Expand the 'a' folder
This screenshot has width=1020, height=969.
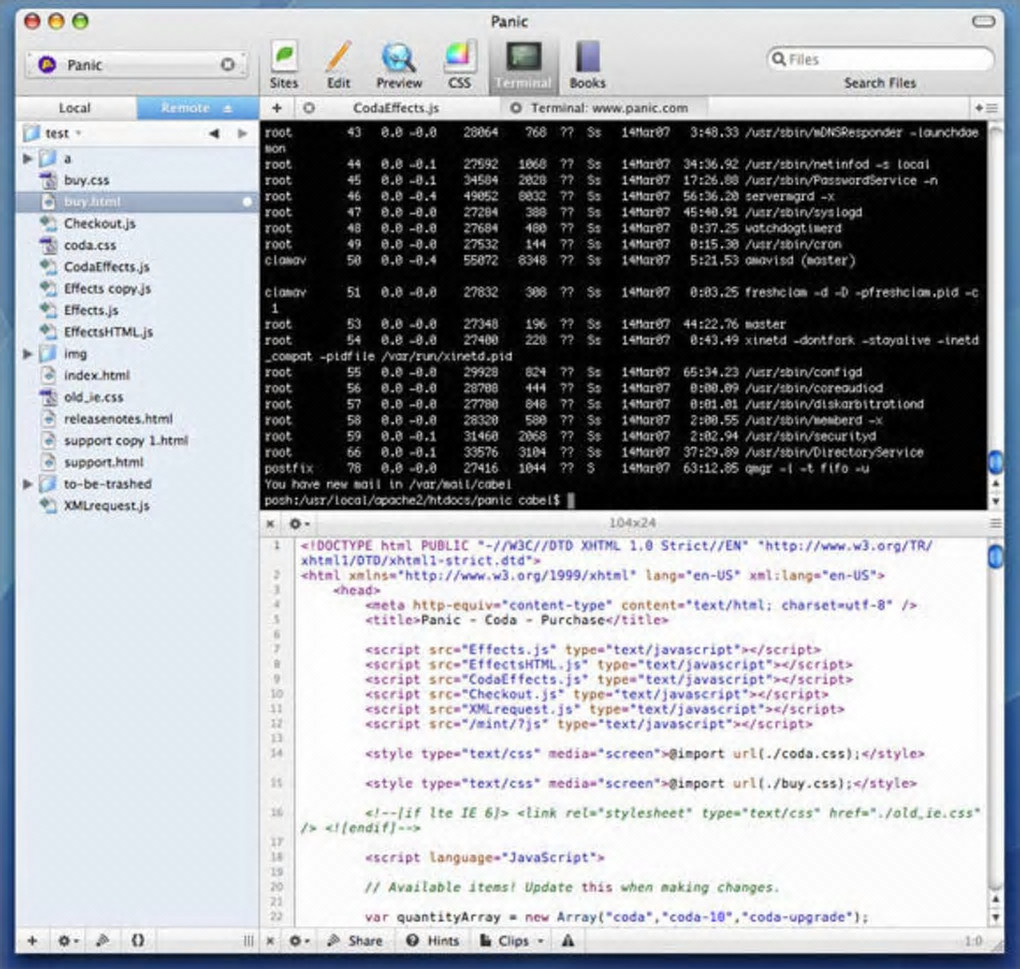pyautogui.click(x=28, y=158)
